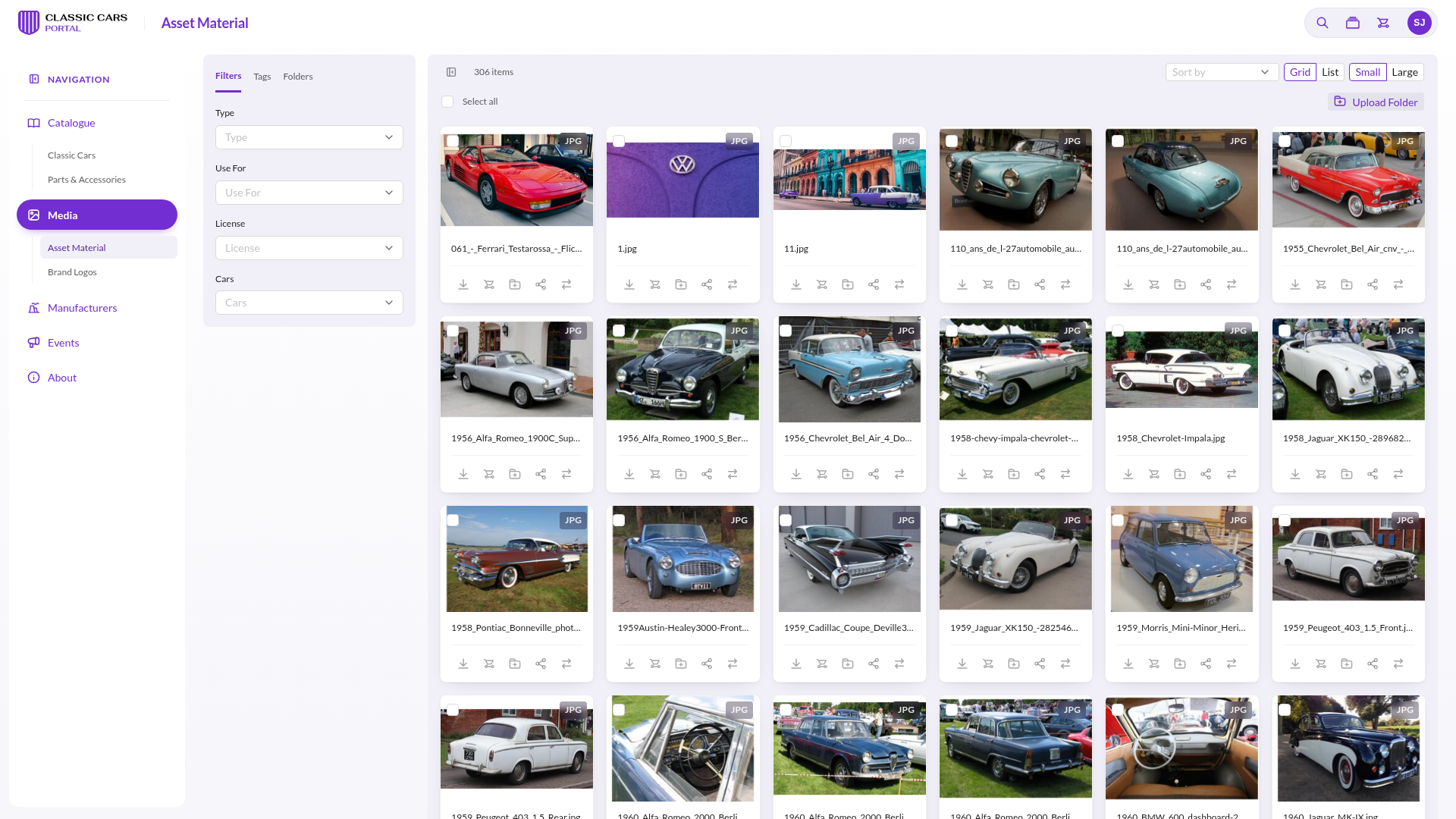Select the 1956_Alfa_Romeo_1900C_Sup card checkbox
1456x819 pixels.
[x=453, y=331]
